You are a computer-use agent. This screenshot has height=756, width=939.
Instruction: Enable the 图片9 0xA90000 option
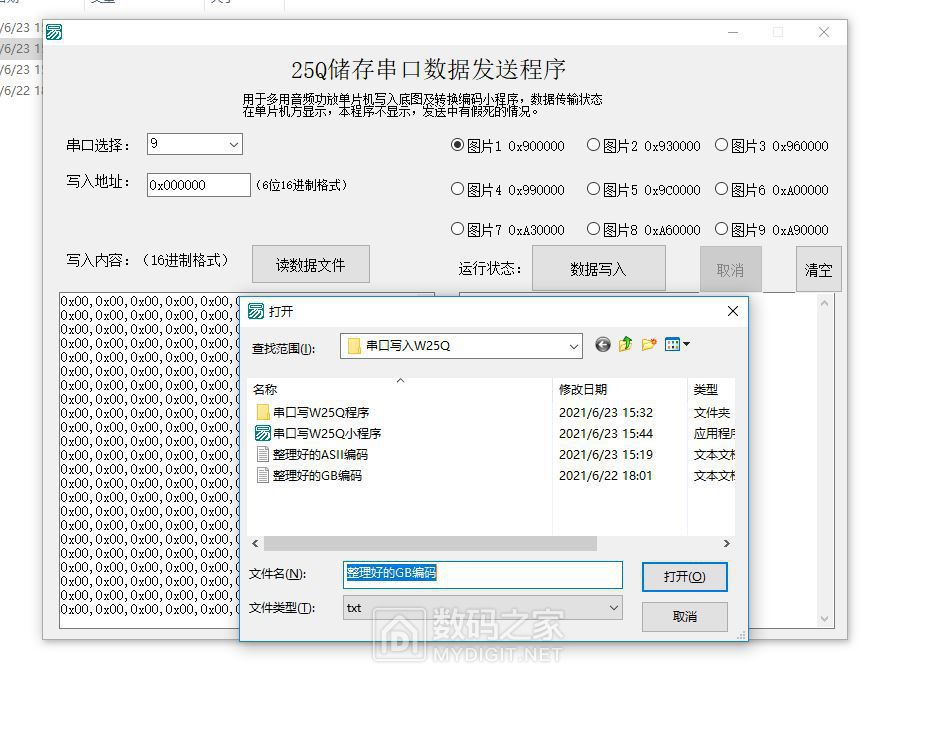722,229
